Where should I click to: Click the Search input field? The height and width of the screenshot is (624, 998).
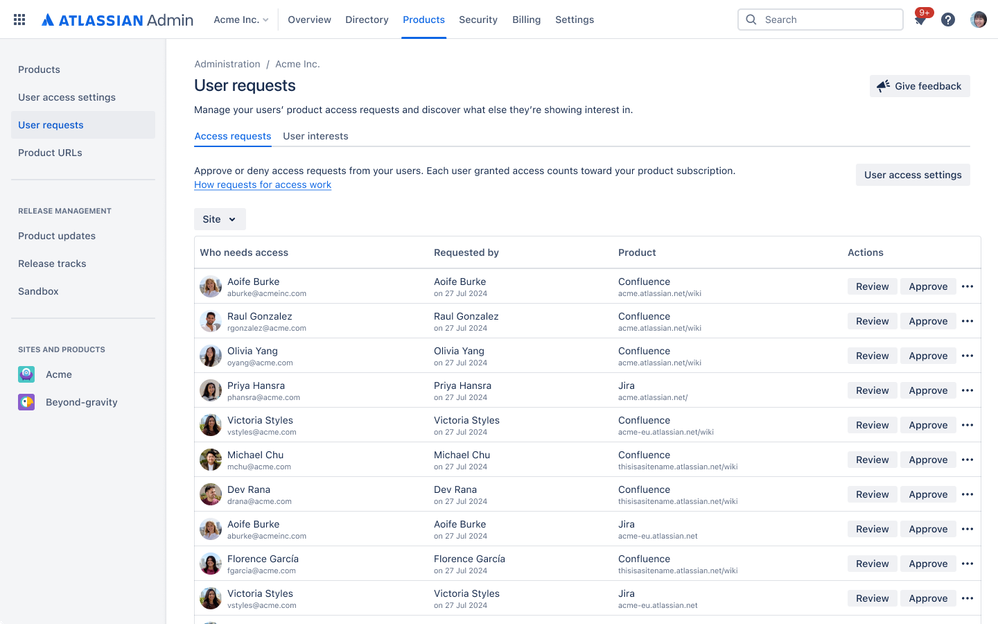[x=820, y=20]
